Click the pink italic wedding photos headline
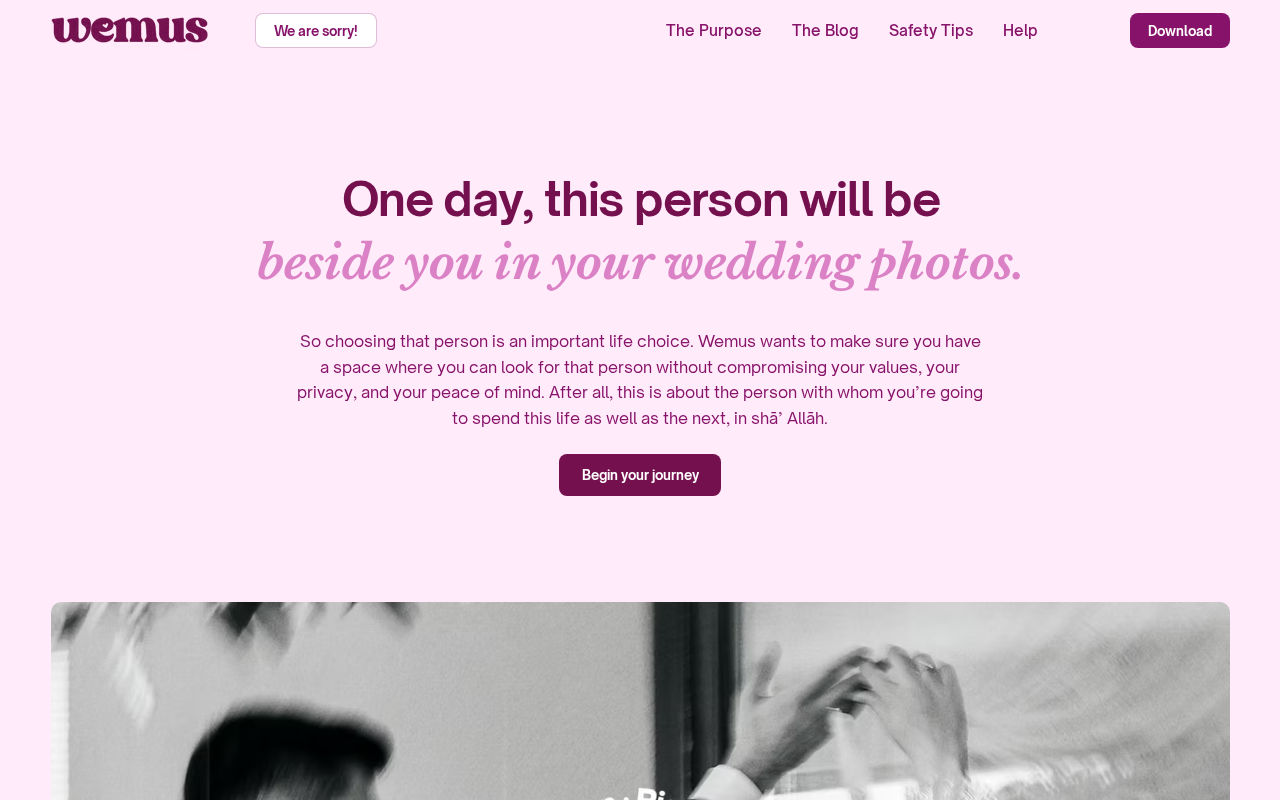The height and width of the screenshot is (800, 1280). (x=640, y=263)
